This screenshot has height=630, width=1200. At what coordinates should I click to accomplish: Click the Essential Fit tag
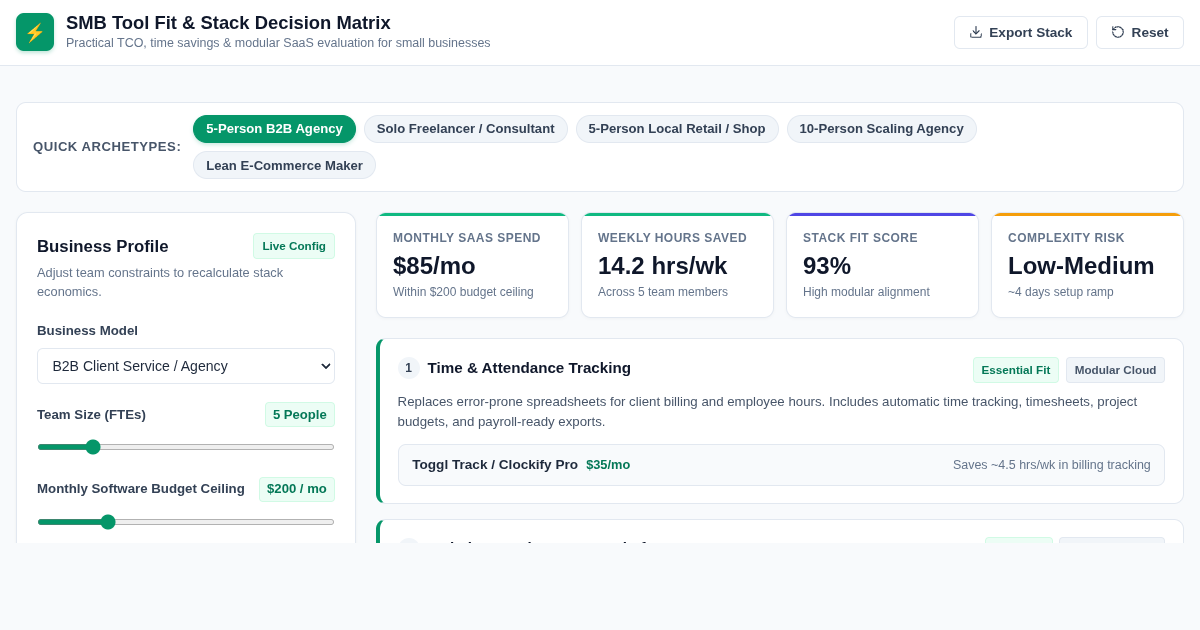tap(1016, 370)
